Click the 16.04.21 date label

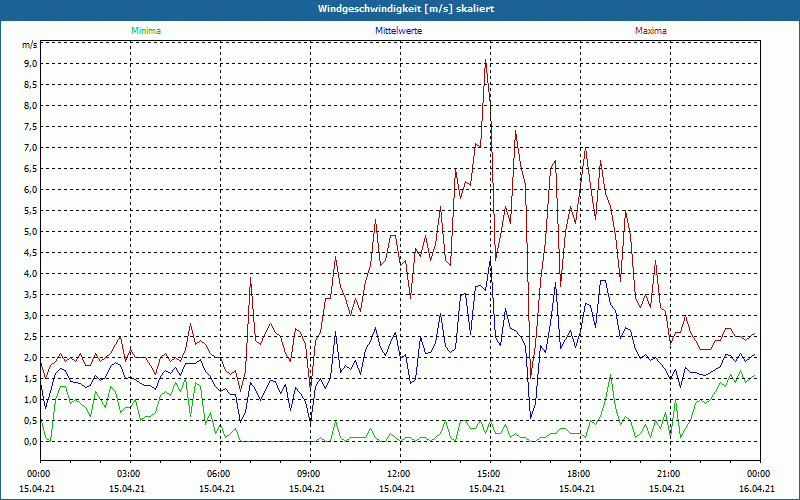pyautogui.click(x=757, y=488)
